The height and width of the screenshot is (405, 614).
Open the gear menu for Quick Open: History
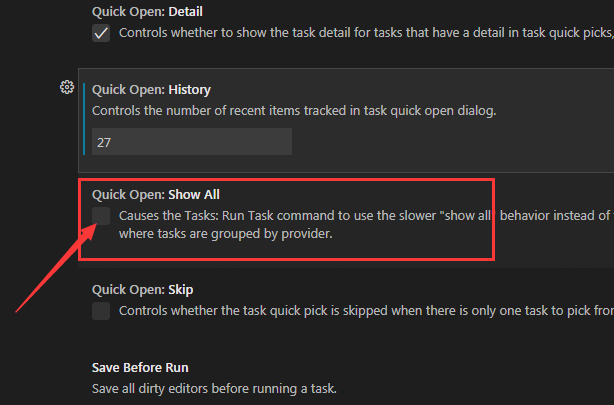pyautogui.click(x=67, y=87)
